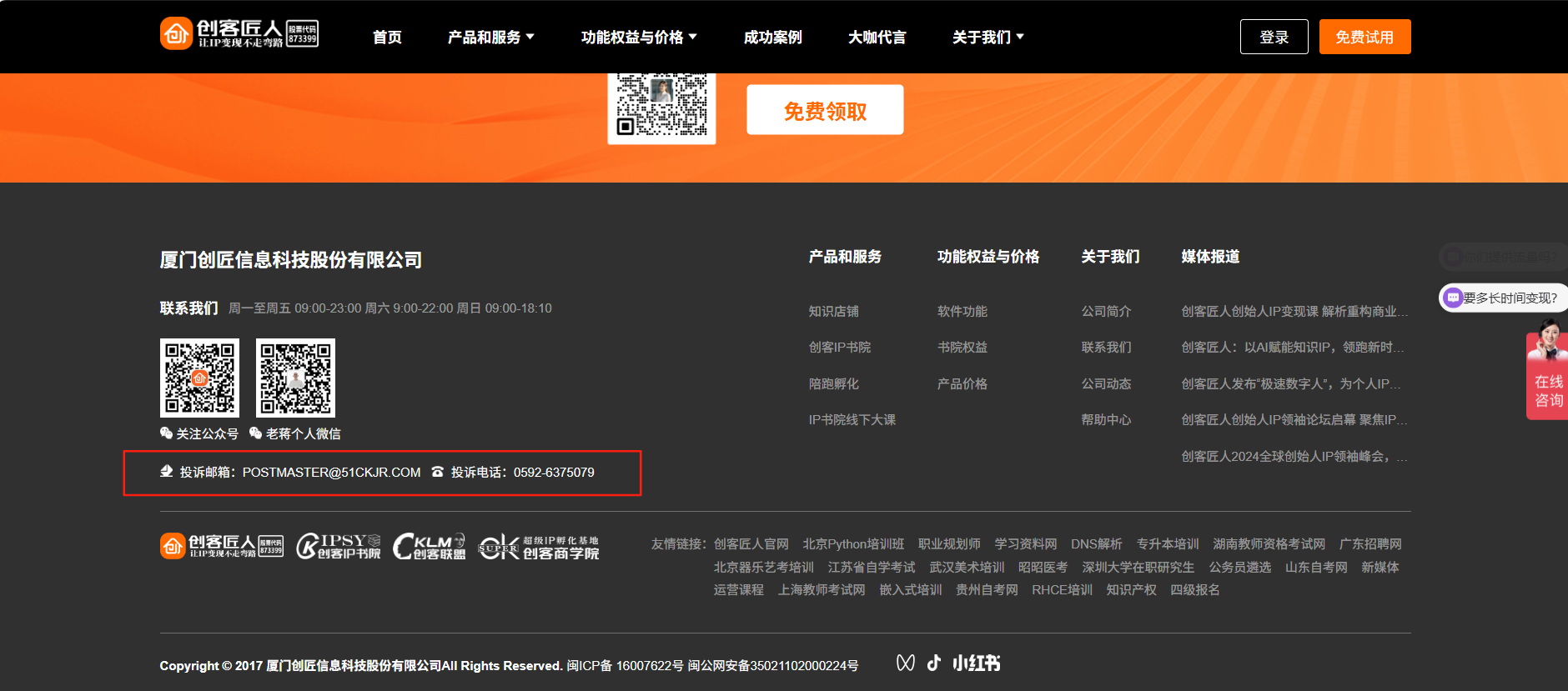Click the 登录 button
Screen dimensions: 1568x691
coord(1274,37)
